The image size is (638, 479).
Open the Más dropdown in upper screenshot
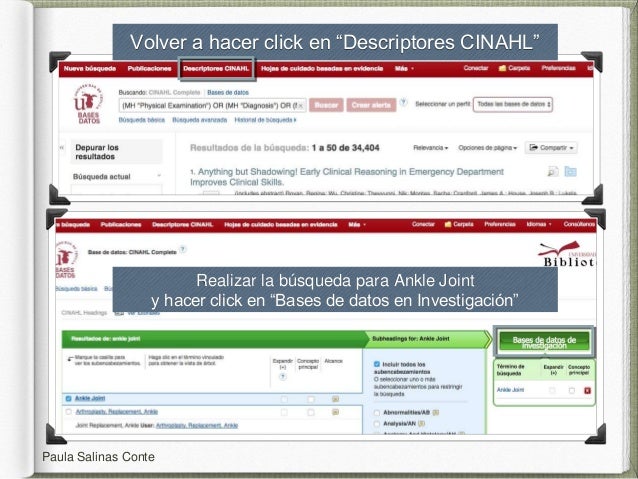click(404, 68)
